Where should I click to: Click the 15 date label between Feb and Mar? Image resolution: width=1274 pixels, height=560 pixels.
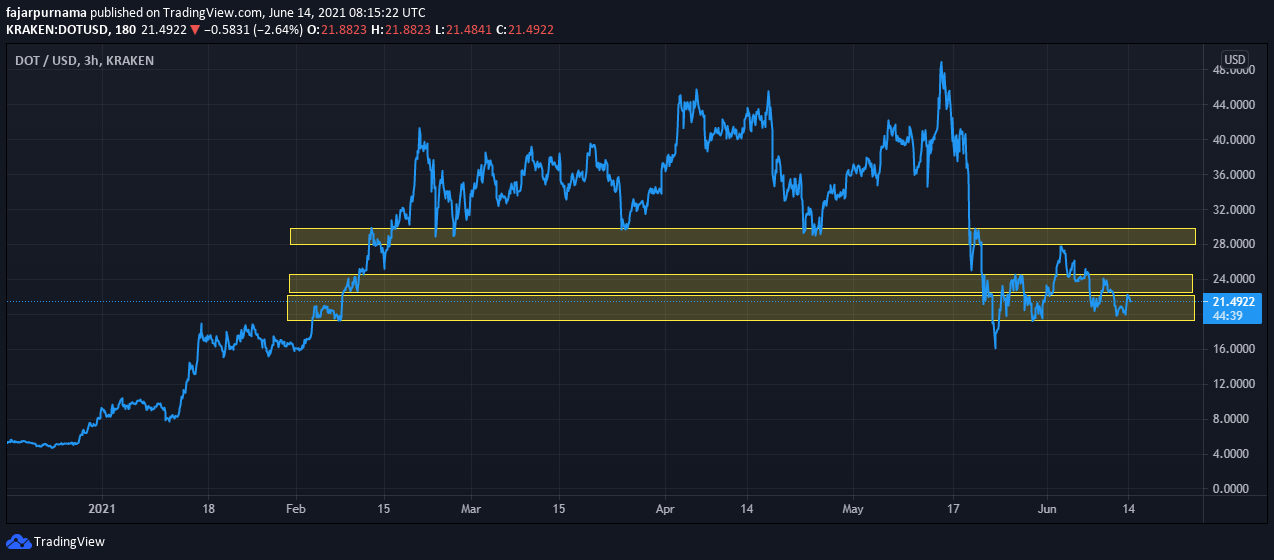click(x=384, y=509)
